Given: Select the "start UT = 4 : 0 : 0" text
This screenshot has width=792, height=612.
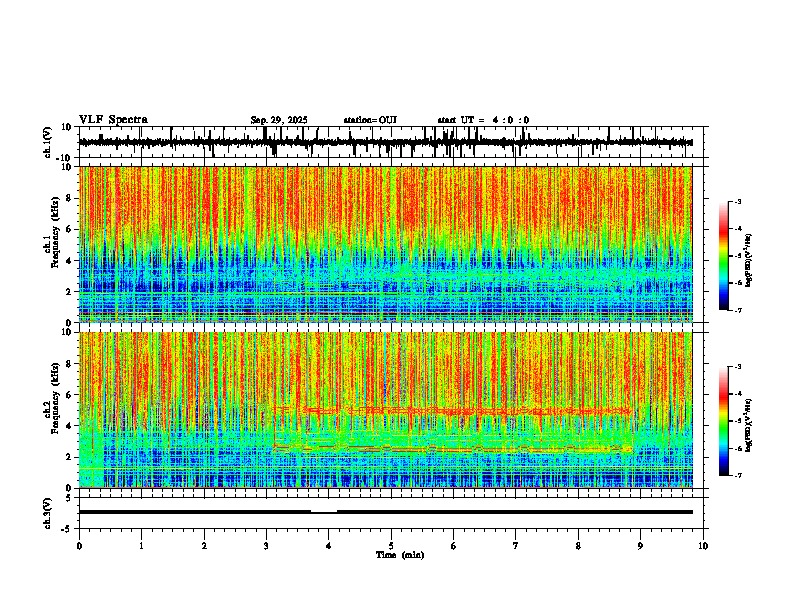Looking at the screenshot, I should point(483,120).
